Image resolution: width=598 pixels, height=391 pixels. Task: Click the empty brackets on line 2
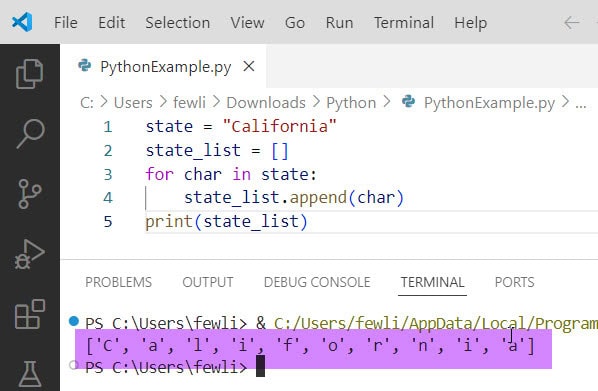coord(280,150)
